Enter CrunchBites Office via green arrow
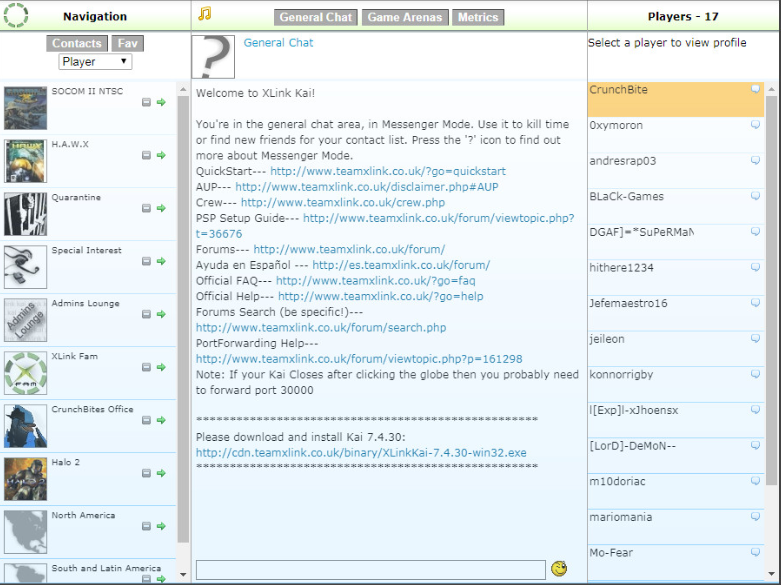Image resolution: width=781 pixels, height=585 pixels. 161,420
